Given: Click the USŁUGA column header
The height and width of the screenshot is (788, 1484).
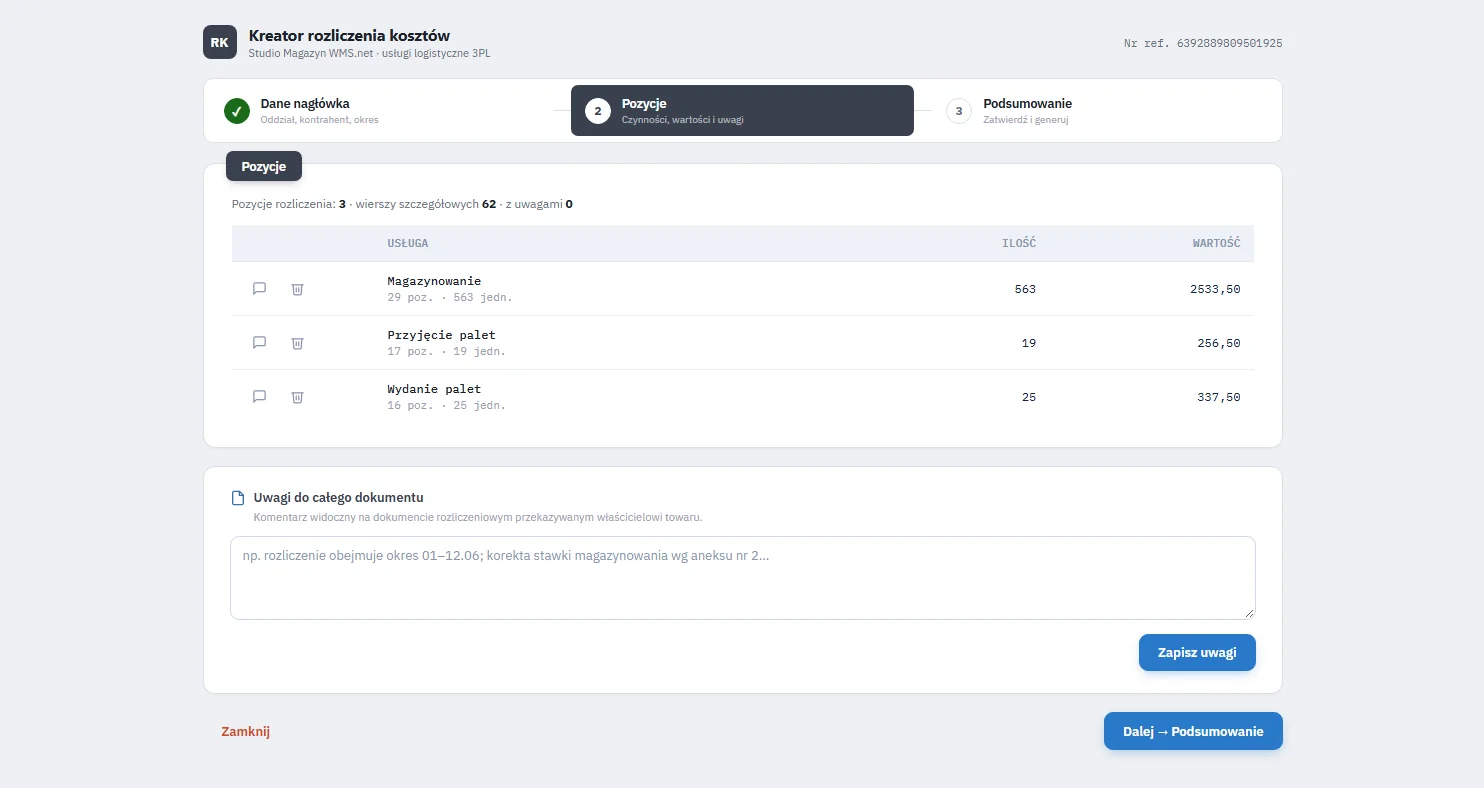Looking at the screenshot, I should pyautogui.click(x=408, y=243).
